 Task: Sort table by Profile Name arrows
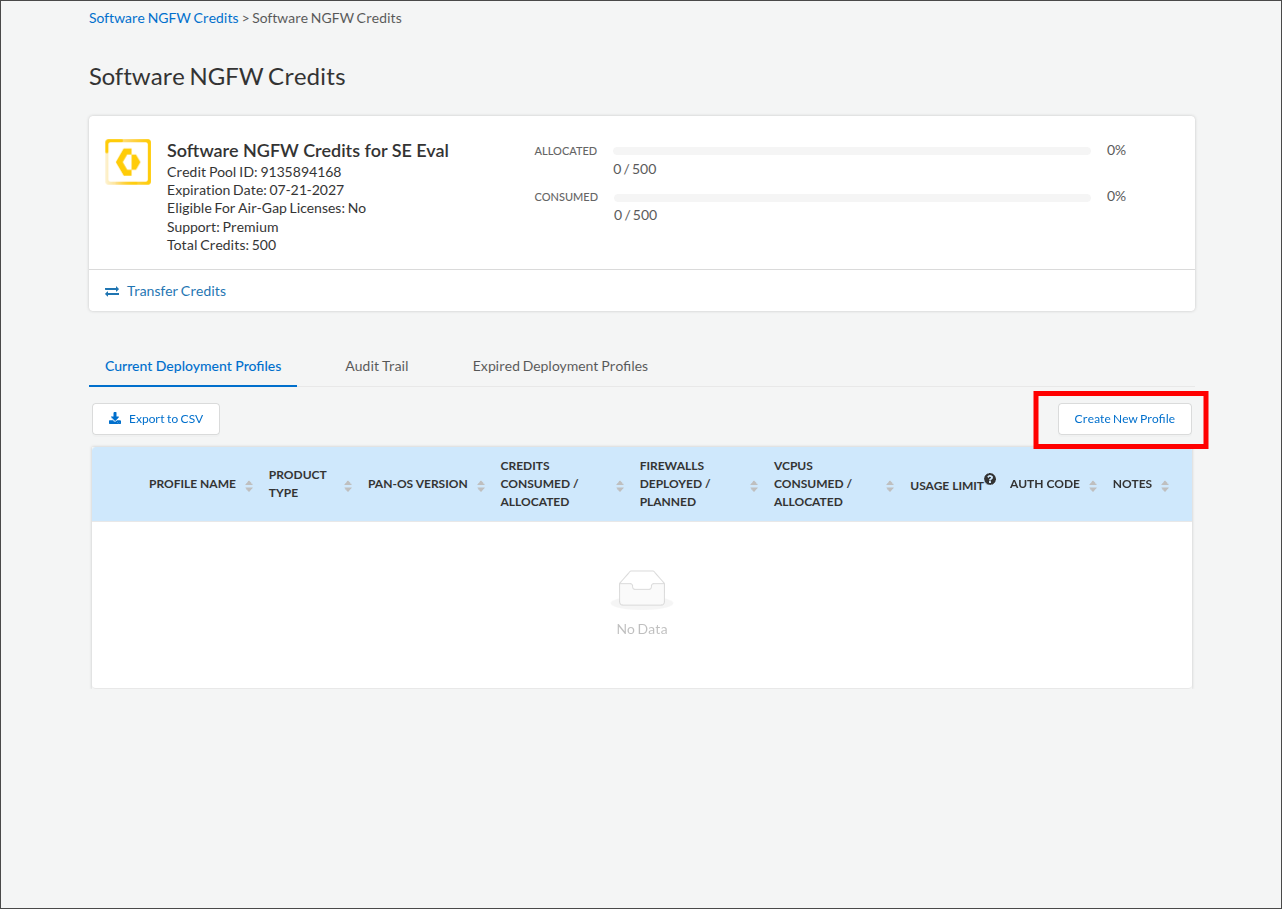coord(249,485)
